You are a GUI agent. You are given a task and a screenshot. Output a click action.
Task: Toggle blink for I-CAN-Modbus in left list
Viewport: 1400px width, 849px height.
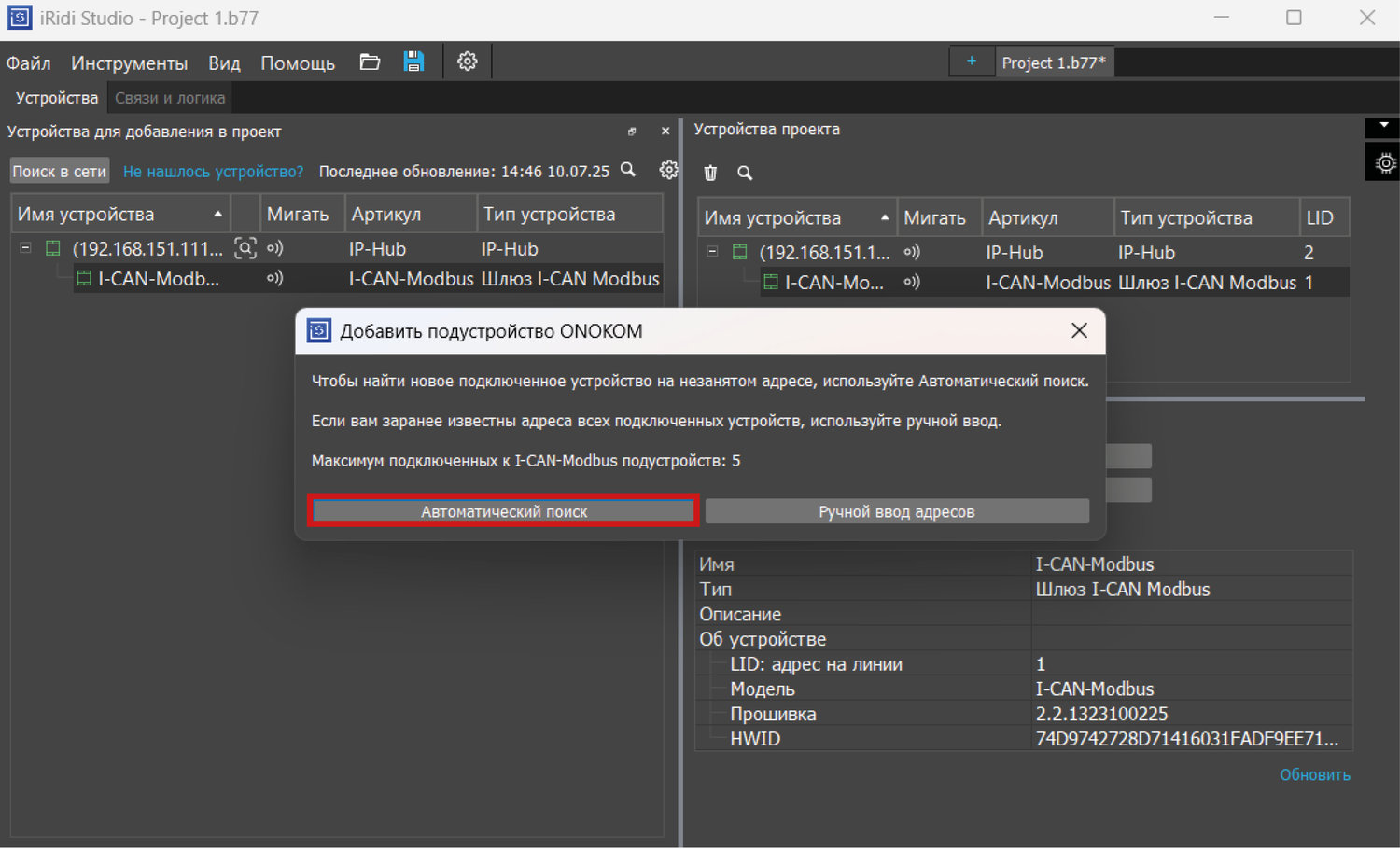[274, 278]
